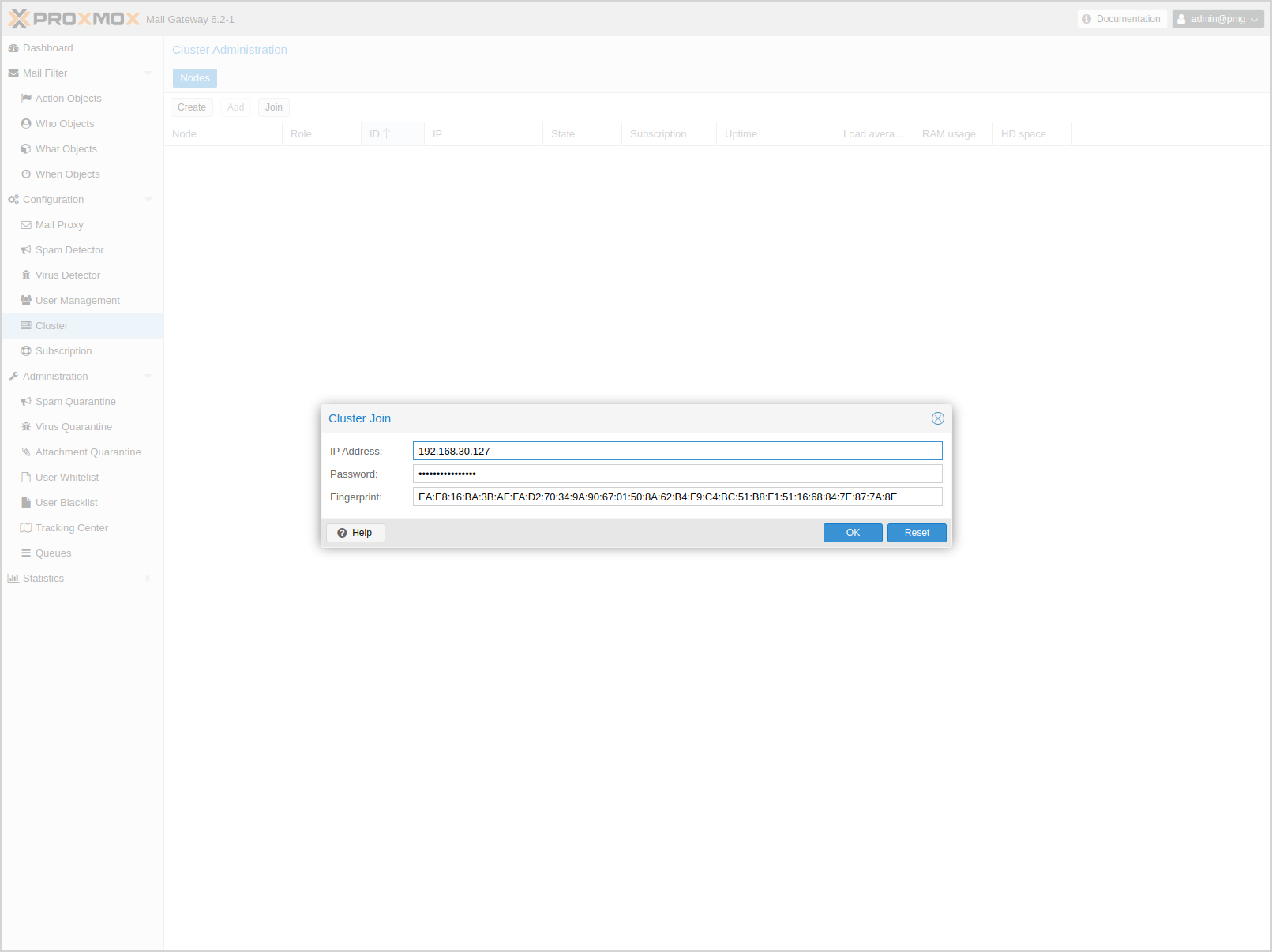Viewport: 1272px width, 952px height.
Task: Focus the Password field
Action: point(677,474)
